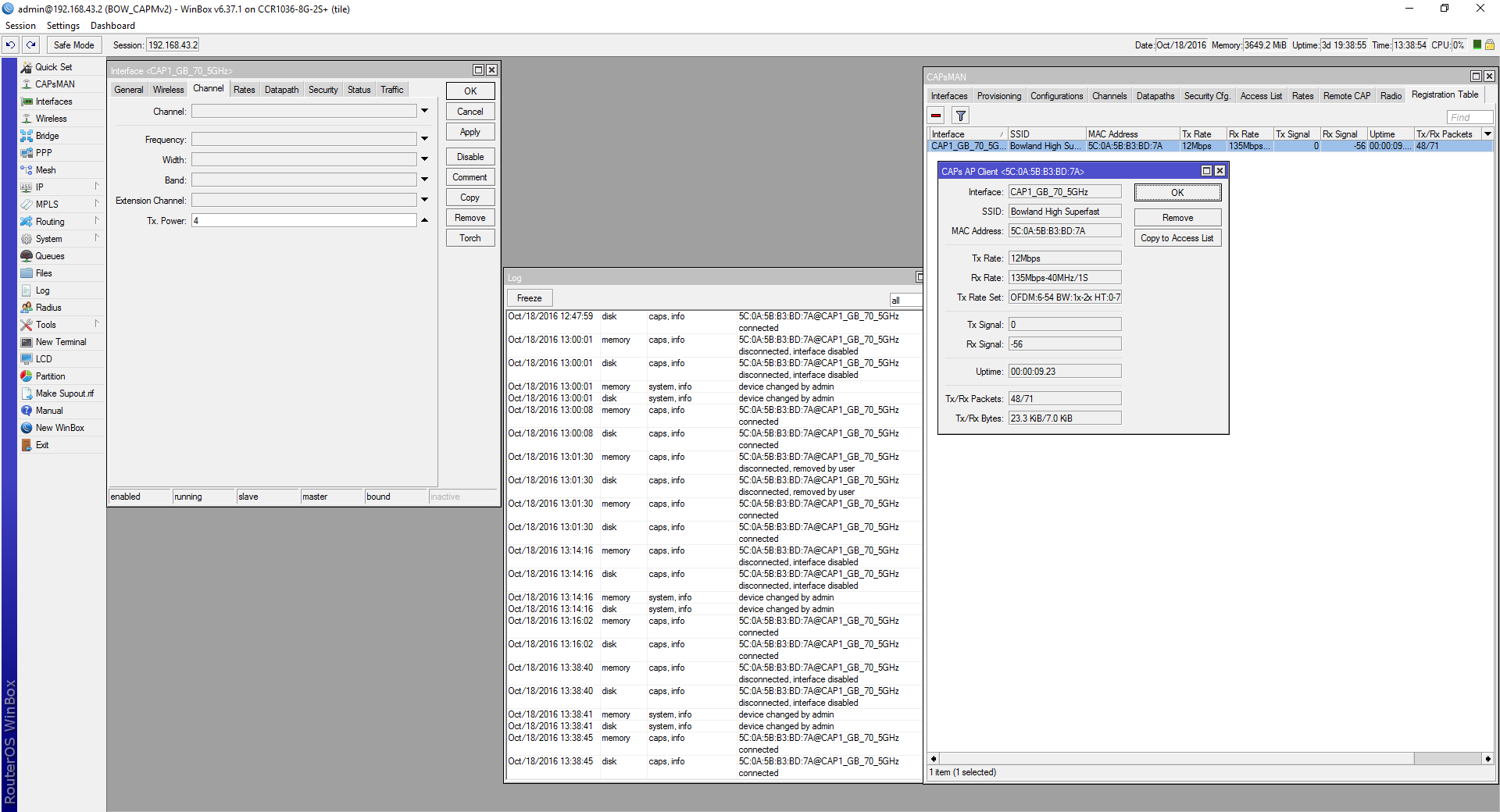1500x812 pixels.
Task: Collapse the Tx. Power field arrow
Action: pos(424,220)
